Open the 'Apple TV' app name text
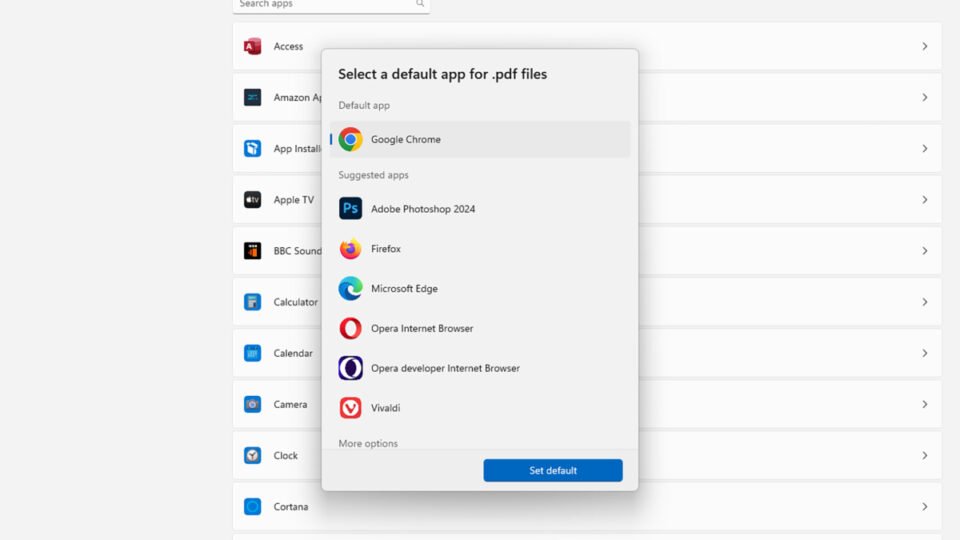Screen dimensions: 960x540 tap(294, 200)
